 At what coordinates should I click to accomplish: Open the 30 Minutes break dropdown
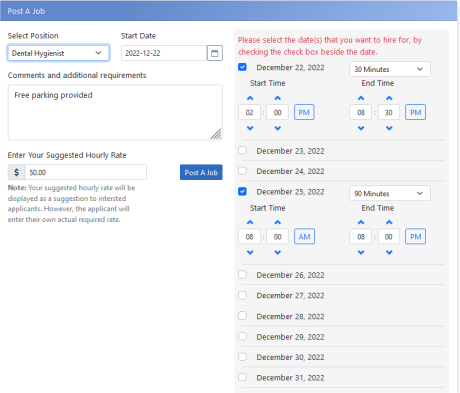(390, 69)
